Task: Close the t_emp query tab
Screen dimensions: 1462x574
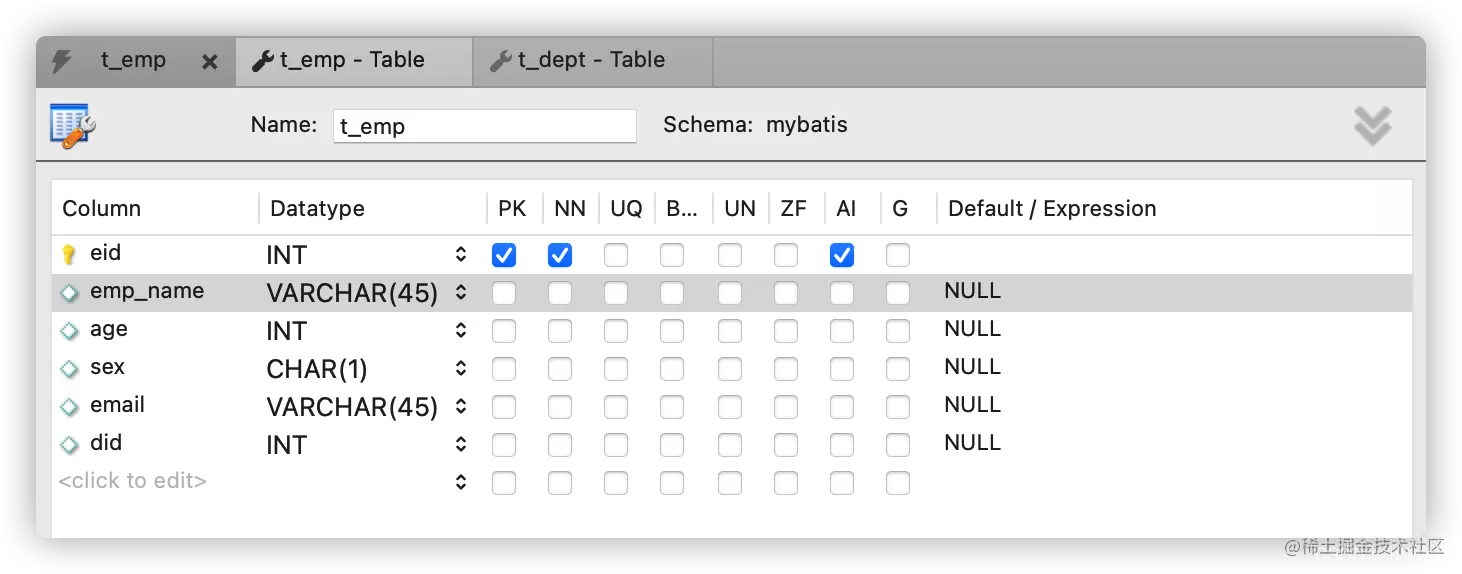Action: click(209, 62)
